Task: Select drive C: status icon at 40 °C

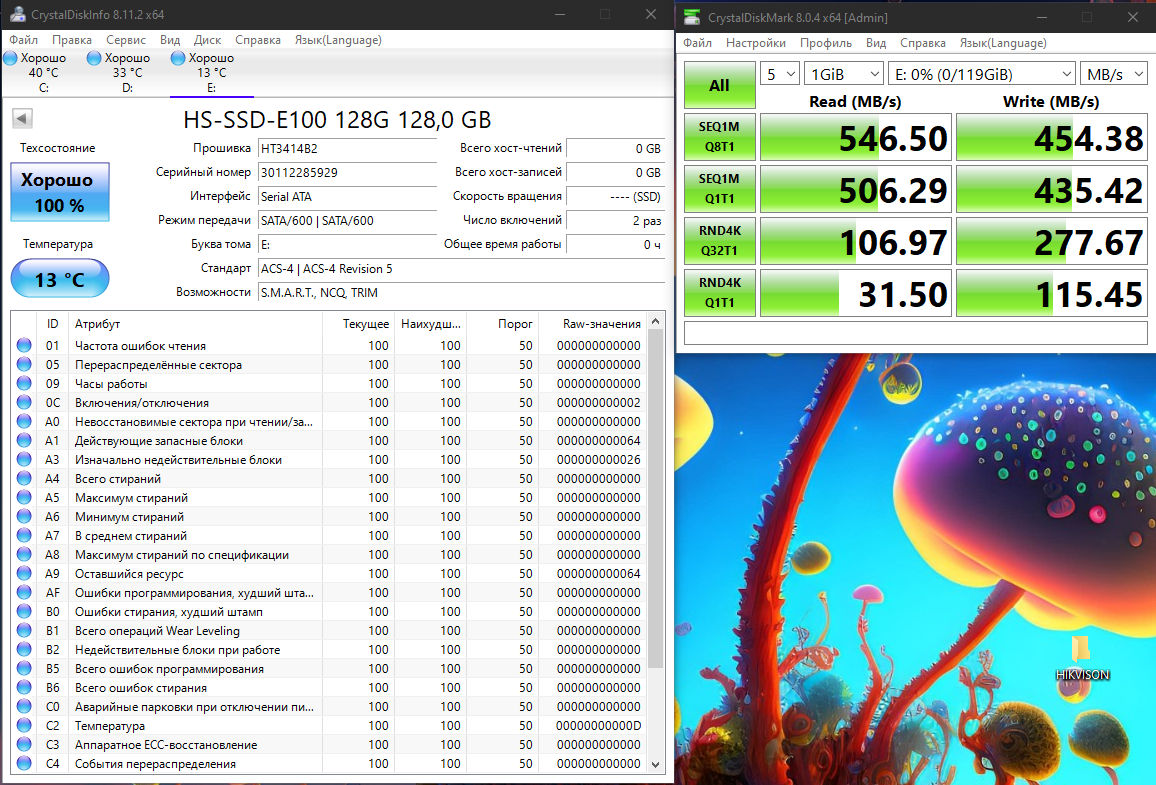Action: [10, 59]
